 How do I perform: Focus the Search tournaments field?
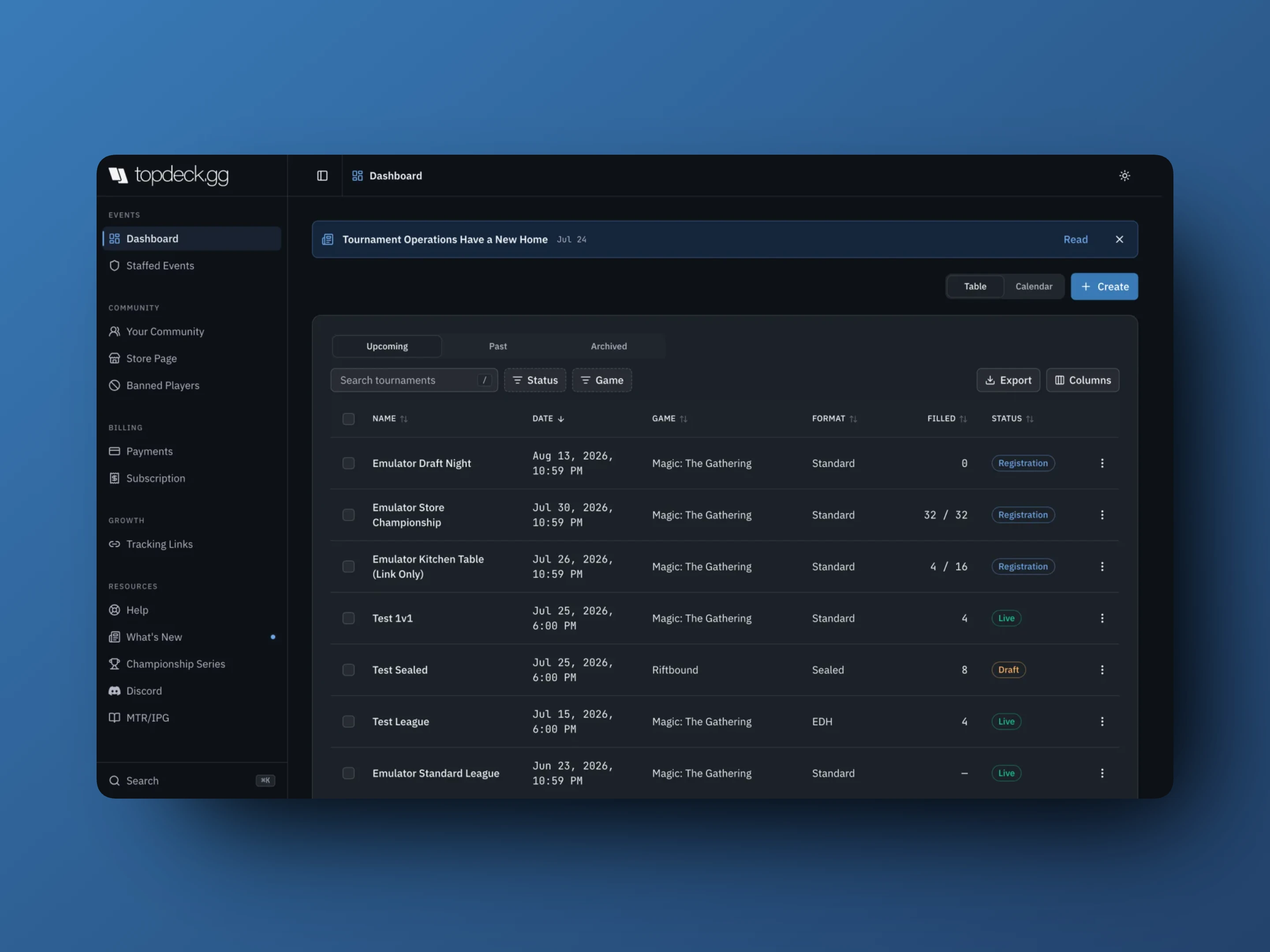coord(414,380)
